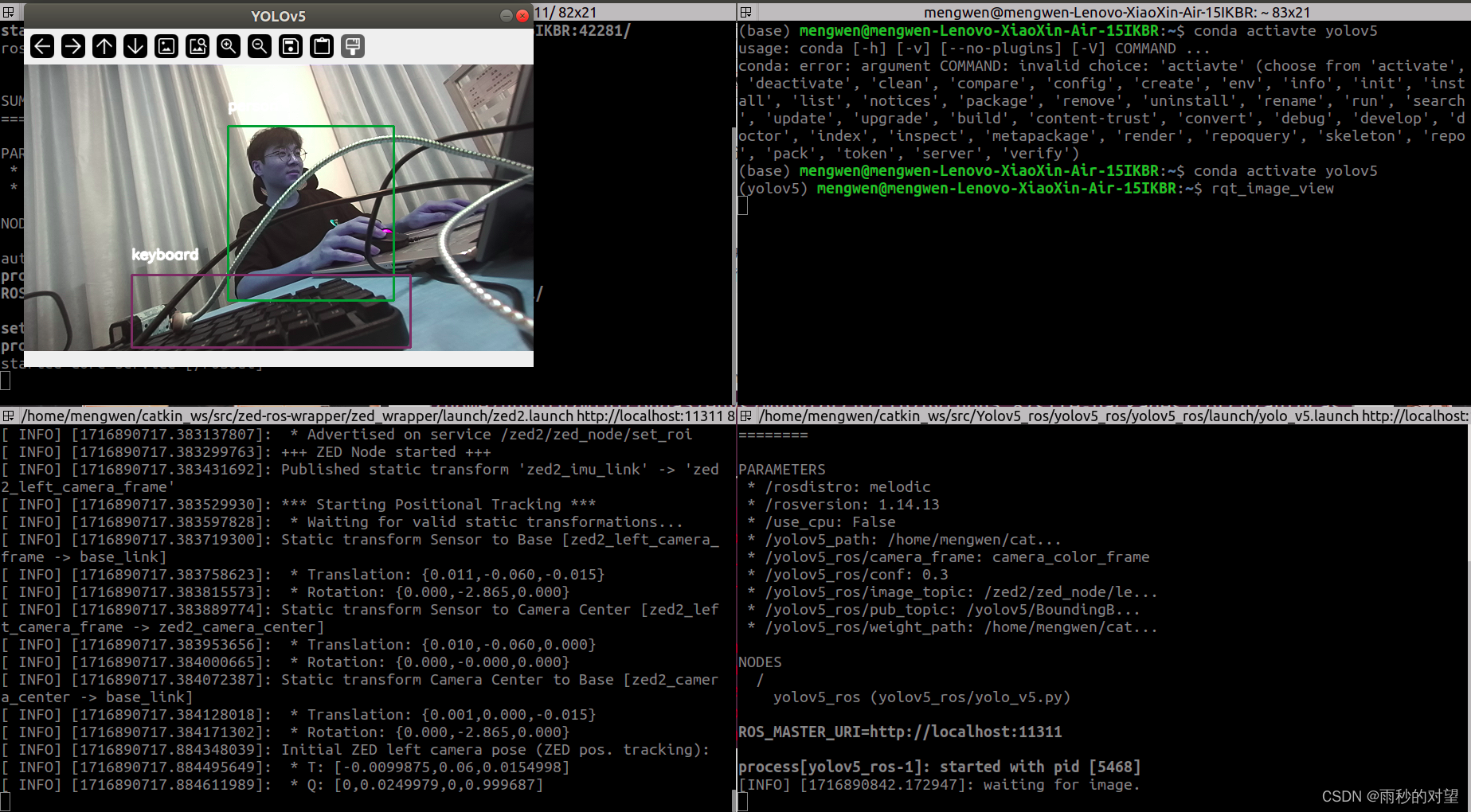This screenshot has width=1471, height=812.
Task: Open the layout menu of the top-left terminal pane
Action: coord(8,12)
